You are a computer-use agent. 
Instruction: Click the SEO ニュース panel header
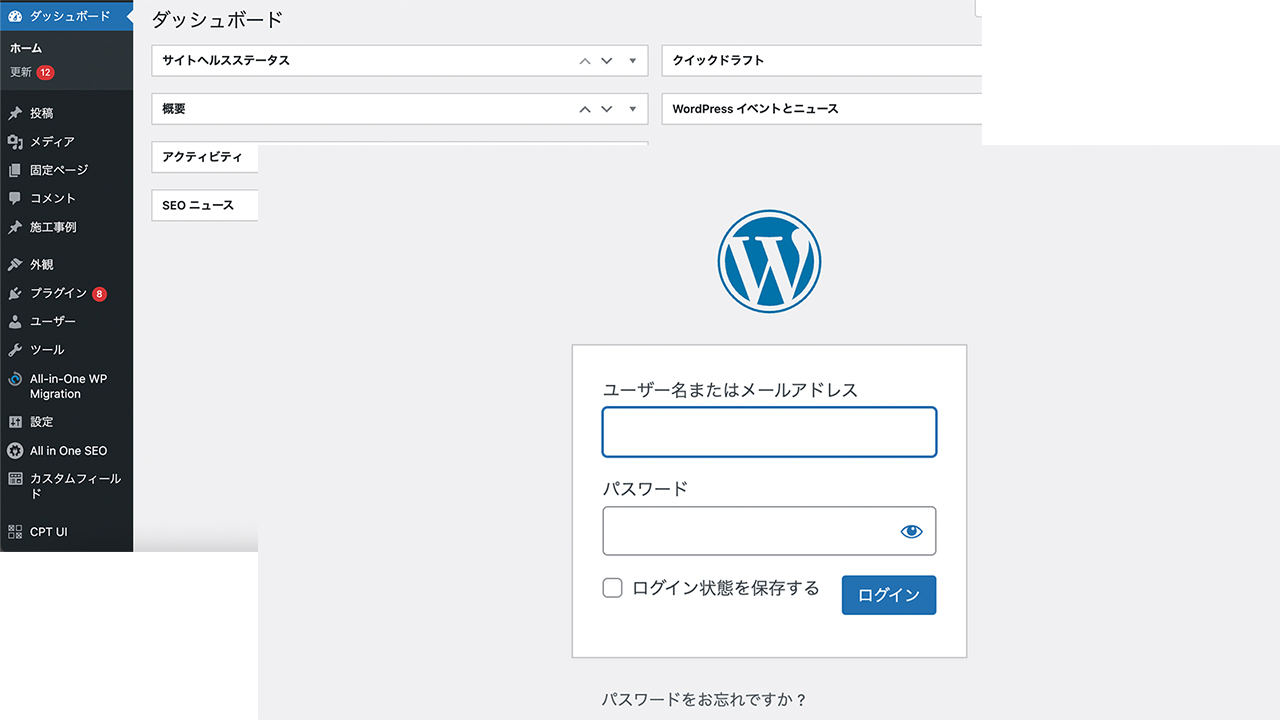[x=205, y=205]
